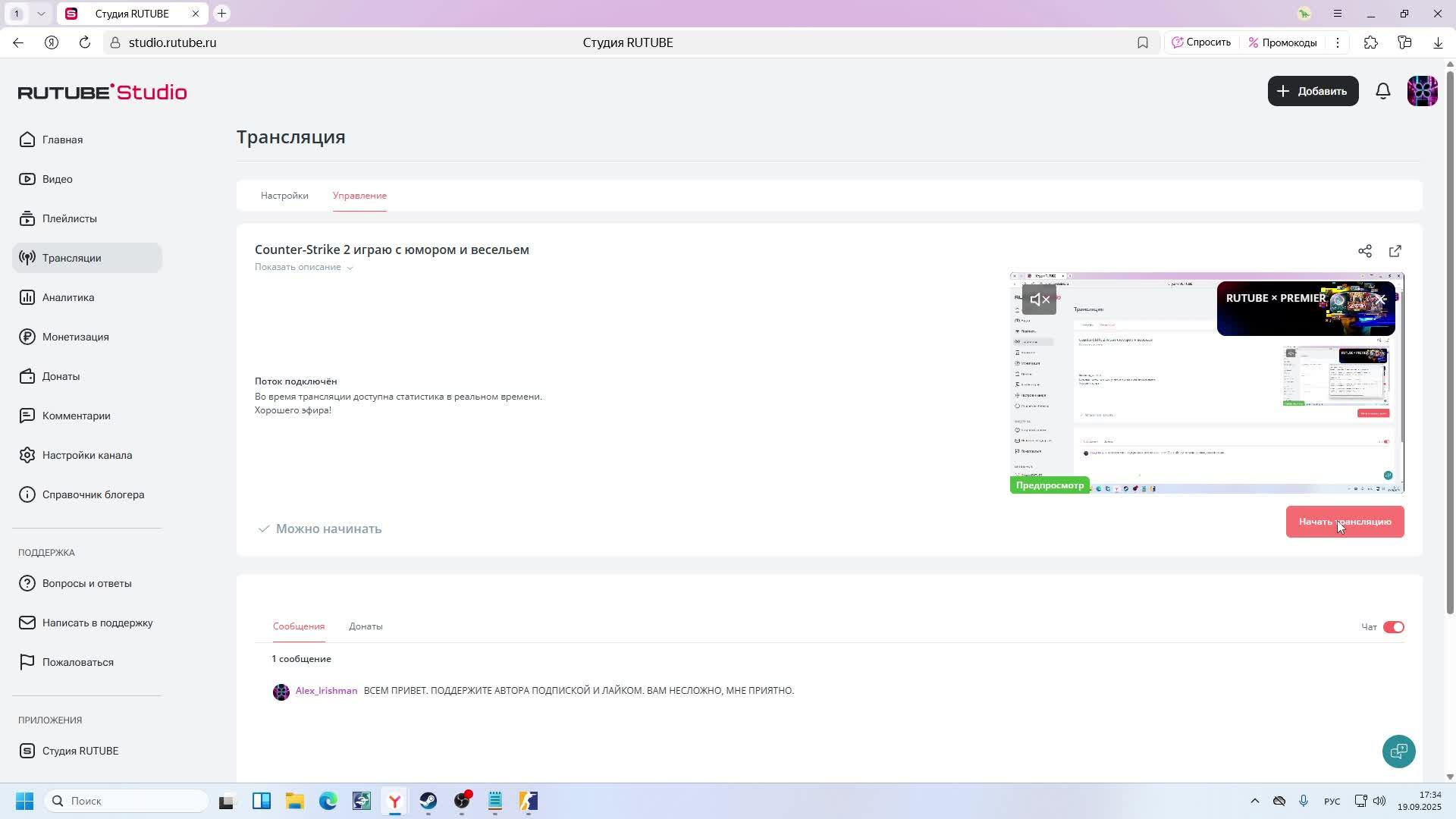Image resolution: width=1456 pixels, height=819 pixels.
Task: Open the Аналитика sidebar section
Action: point(68,297)
